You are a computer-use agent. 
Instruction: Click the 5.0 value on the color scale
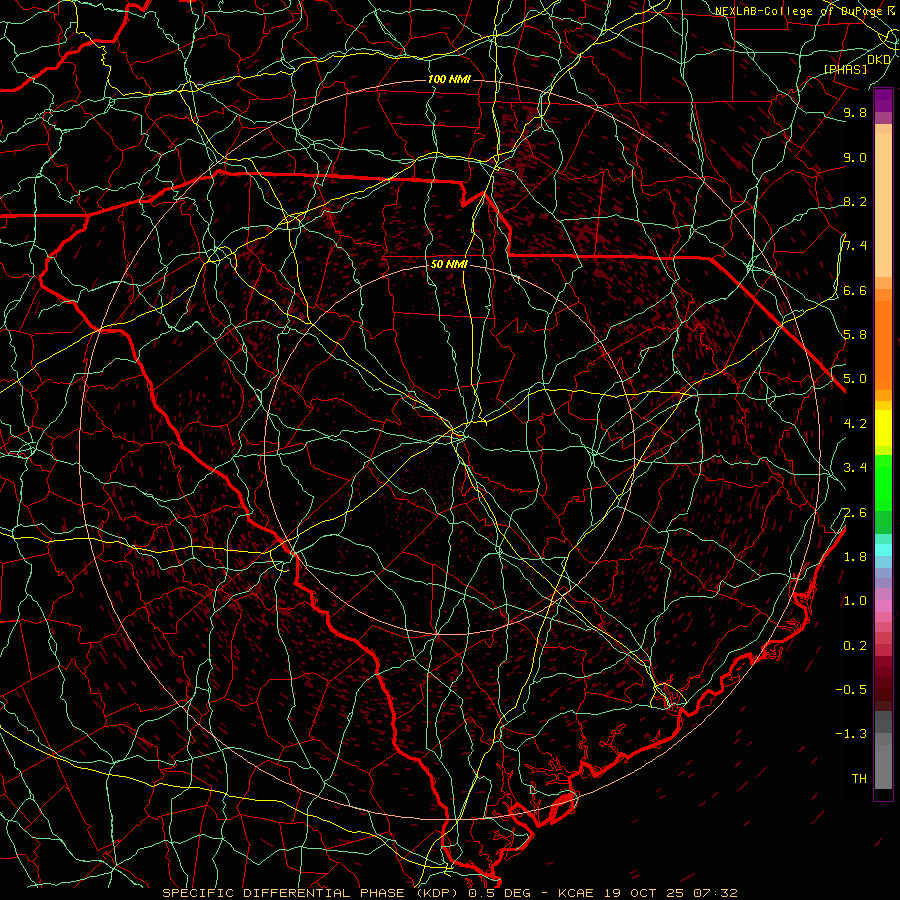coord(855,379)
